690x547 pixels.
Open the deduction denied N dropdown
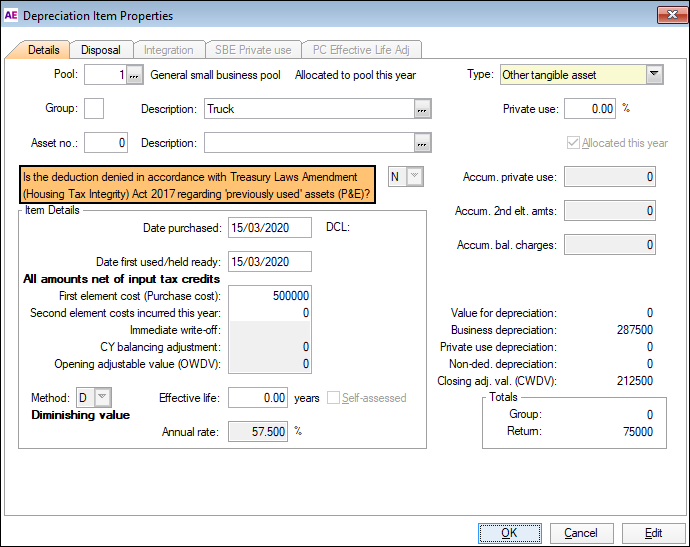(x=414, y=177)
